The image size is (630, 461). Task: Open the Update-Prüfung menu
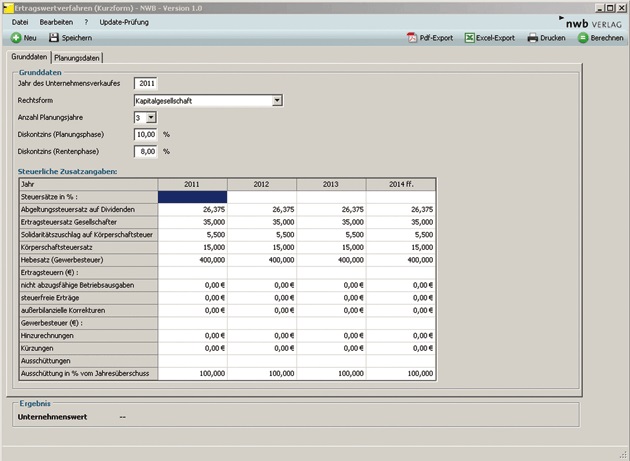[x=122, y=21]
